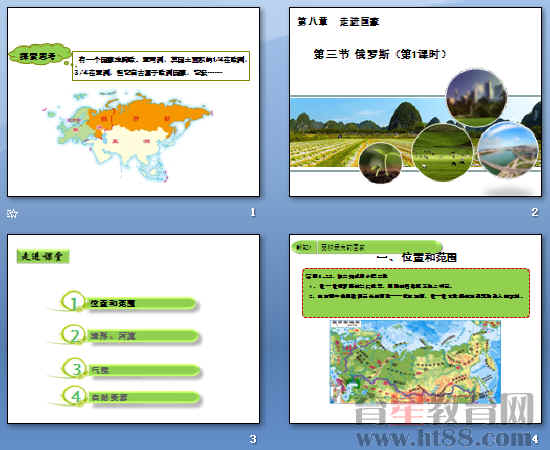The width and height of the screenshot is (550, 450).
Task: Click the green tab header at top of slide 4
Action: click(366, 247)
